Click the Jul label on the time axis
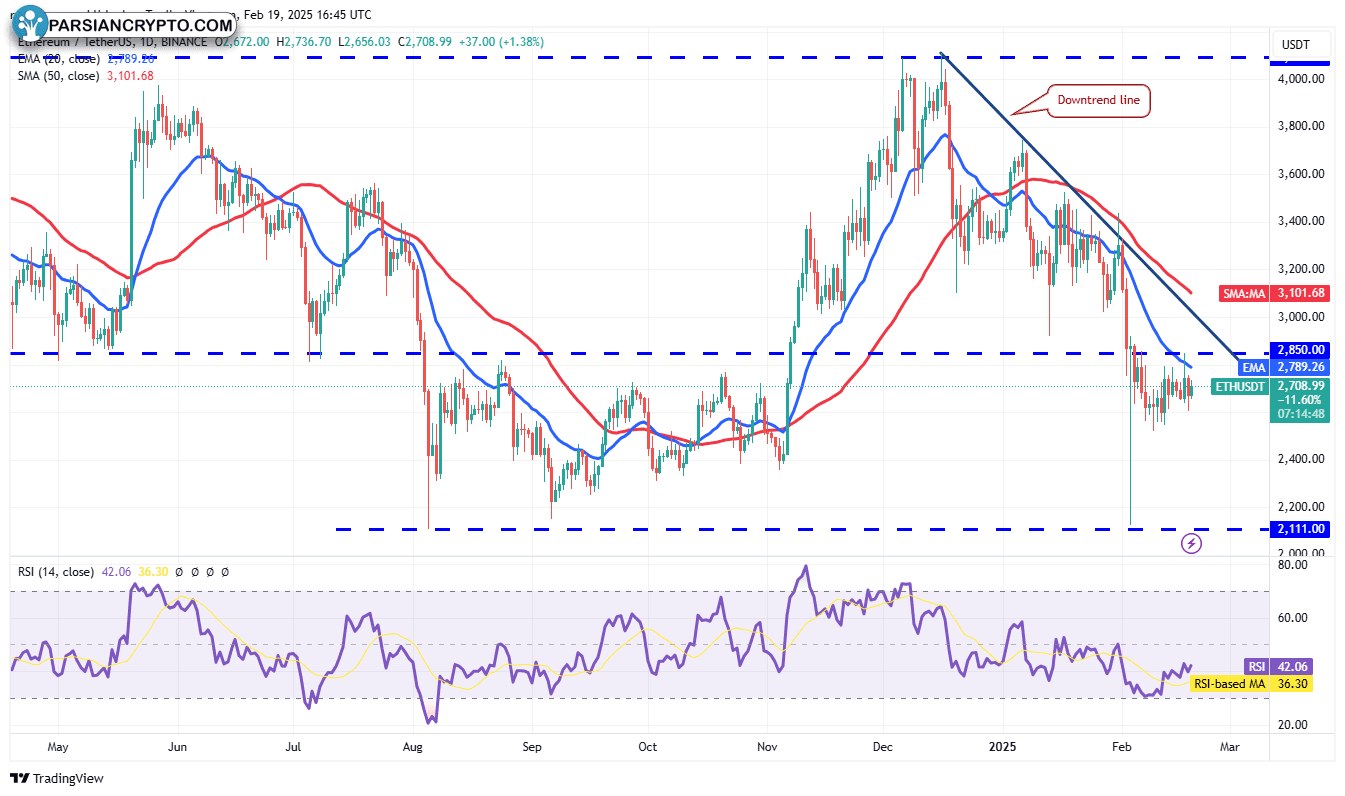1345x796 pixels. (294, 747)
